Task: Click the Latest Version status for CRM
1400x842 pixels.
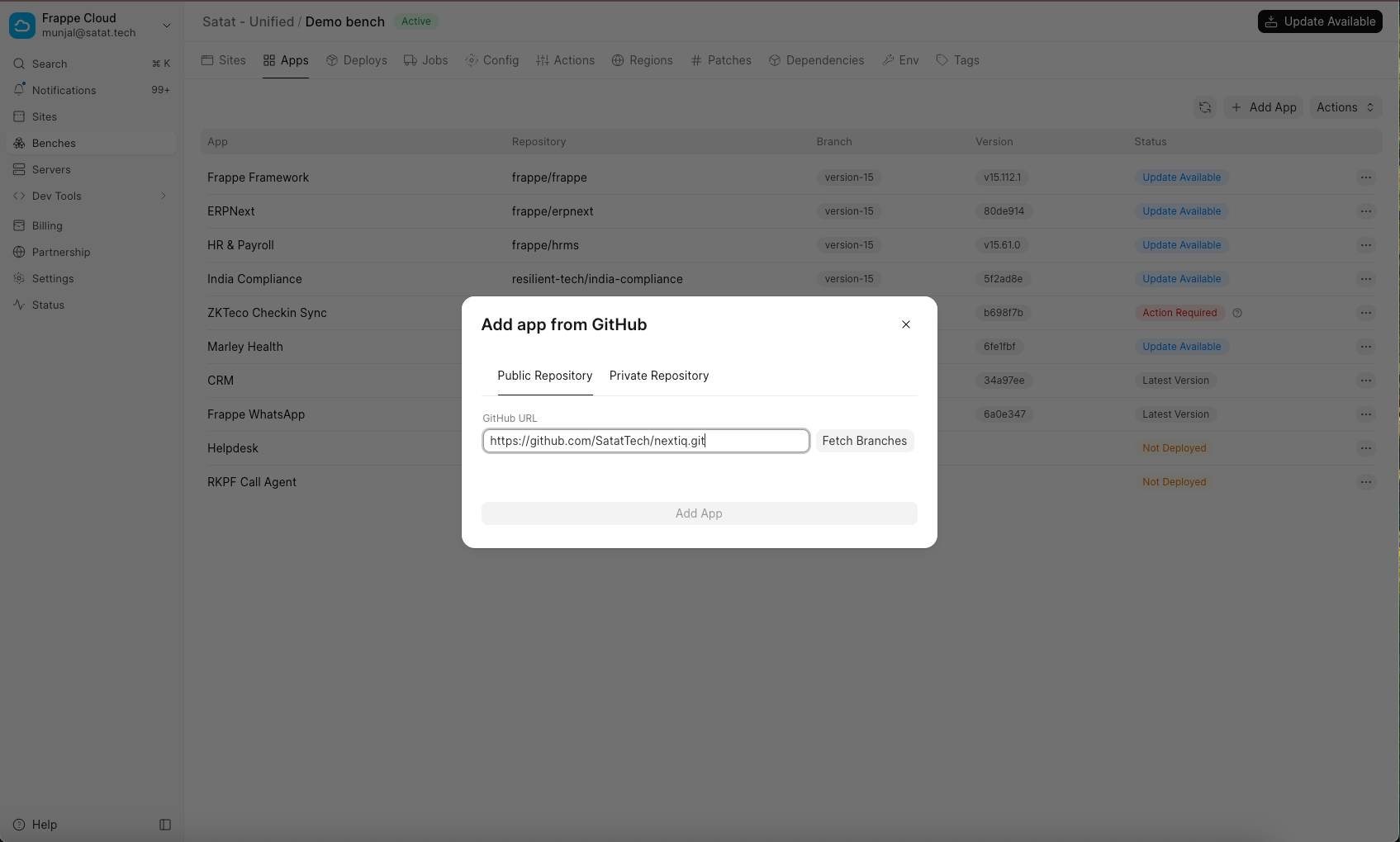Action: 1175,381
